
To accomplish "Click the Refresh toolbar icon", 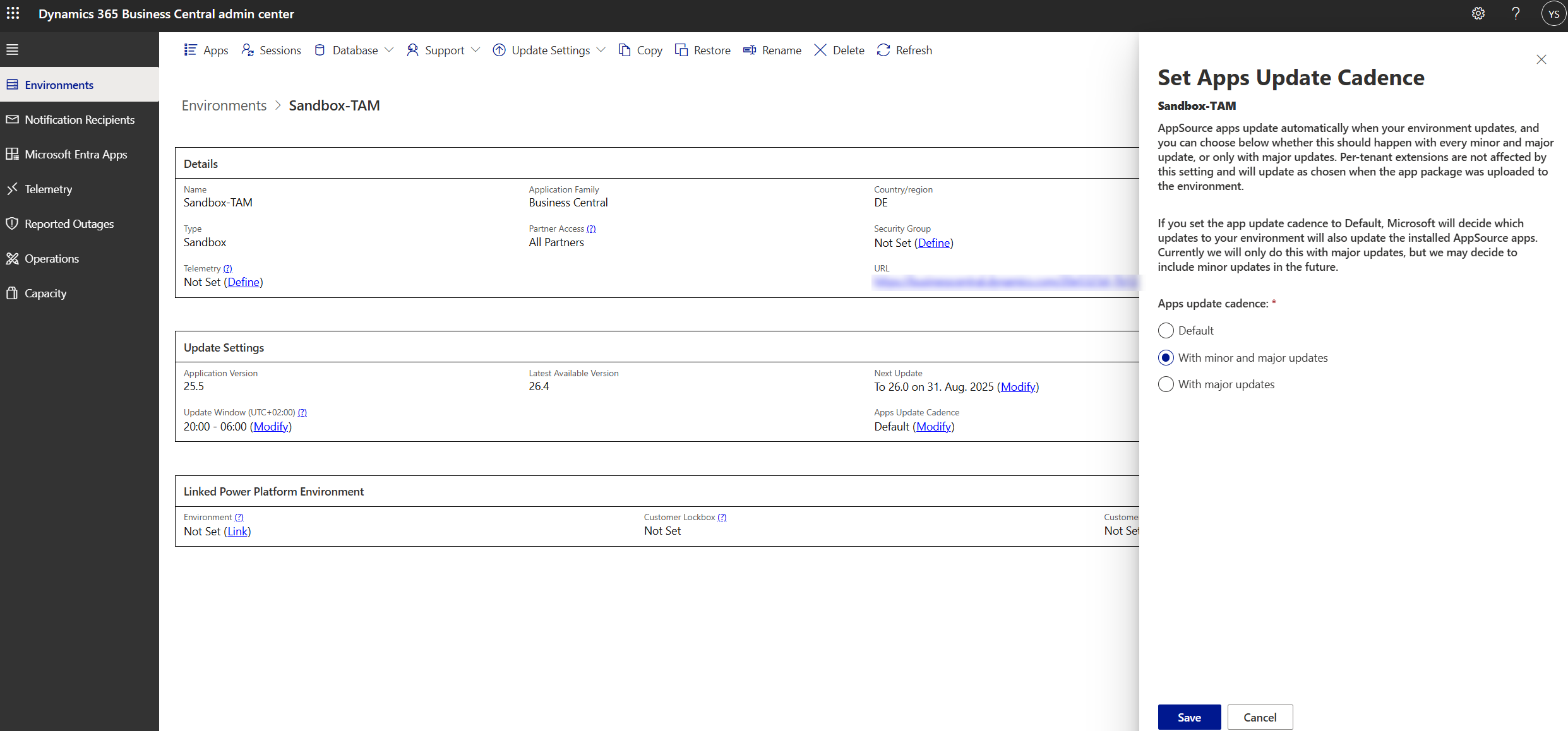I will tap(883, 51).
